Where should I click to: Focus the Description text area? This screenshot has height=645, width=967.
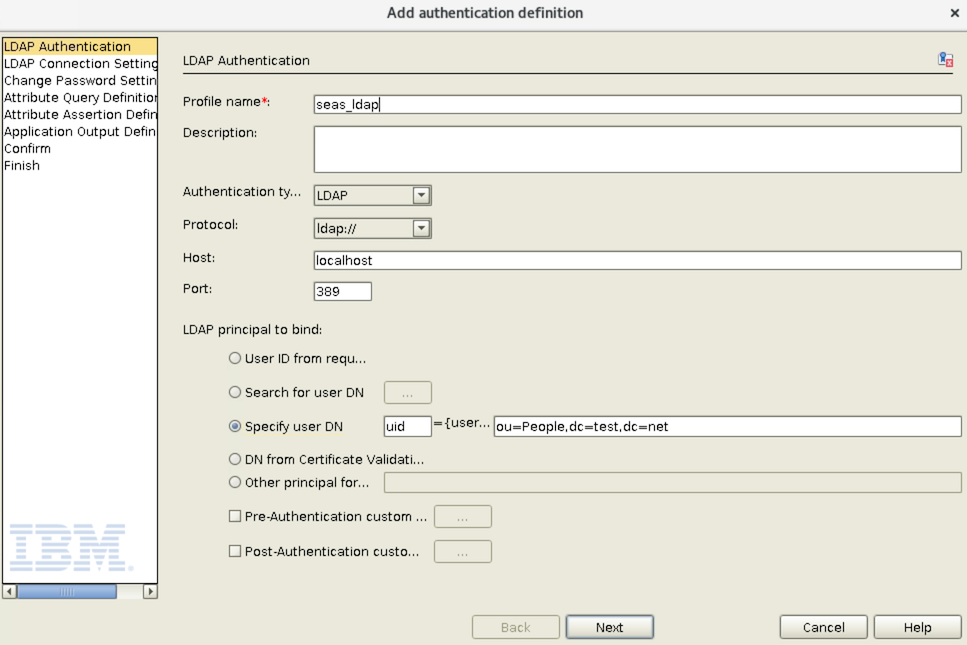(x=637, y=149)
